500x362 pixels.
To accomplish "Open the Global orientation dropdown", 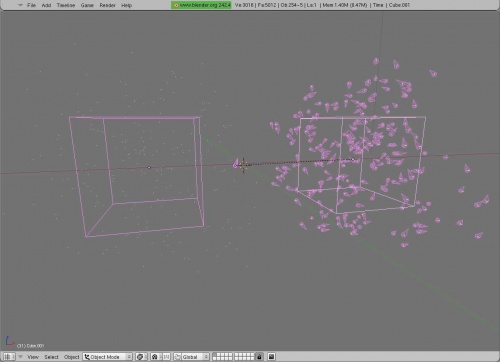I will pos(195,357).
